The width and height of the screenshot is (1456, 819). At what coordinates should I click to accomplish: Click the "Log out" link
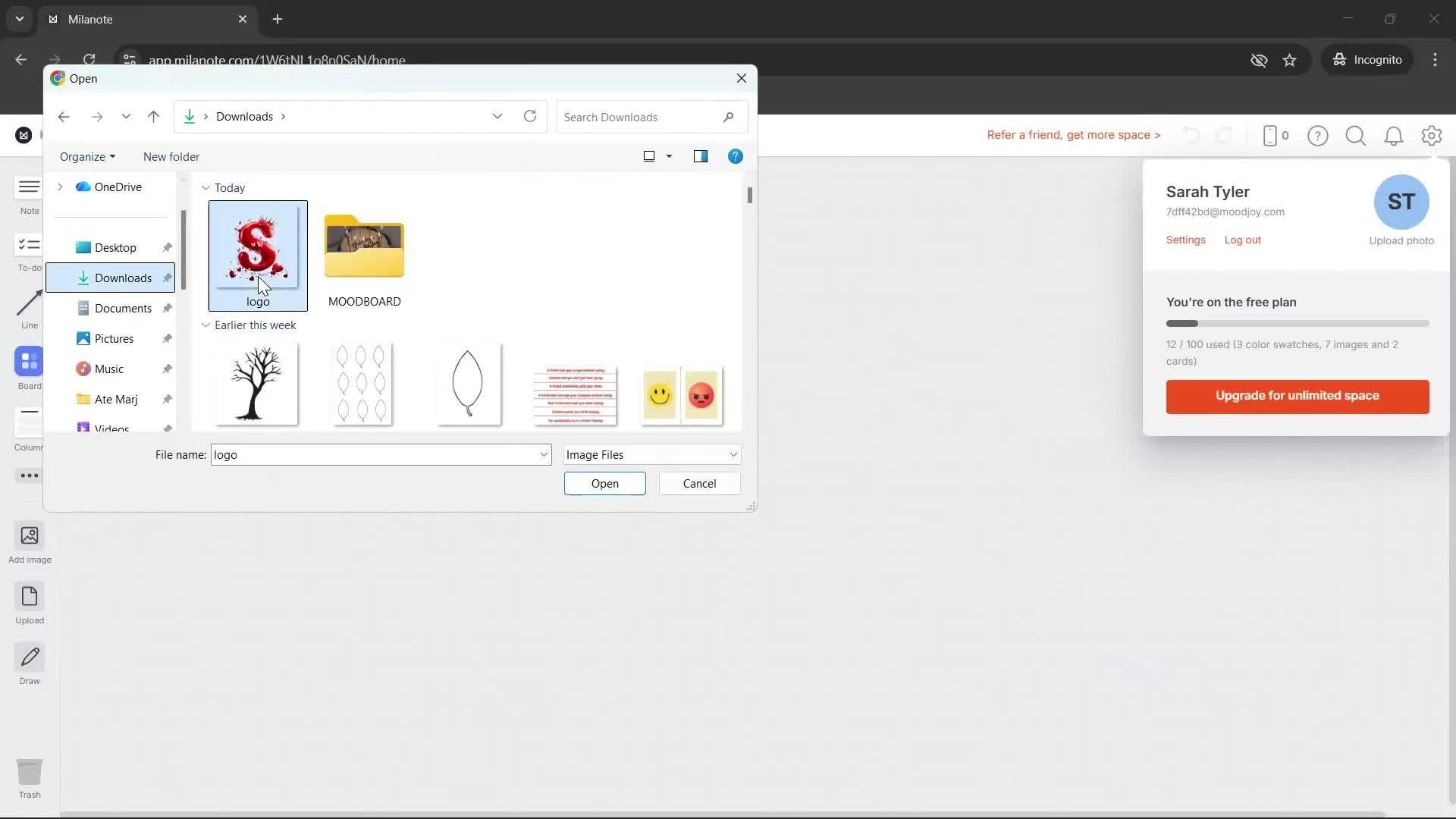[1241, 240]
